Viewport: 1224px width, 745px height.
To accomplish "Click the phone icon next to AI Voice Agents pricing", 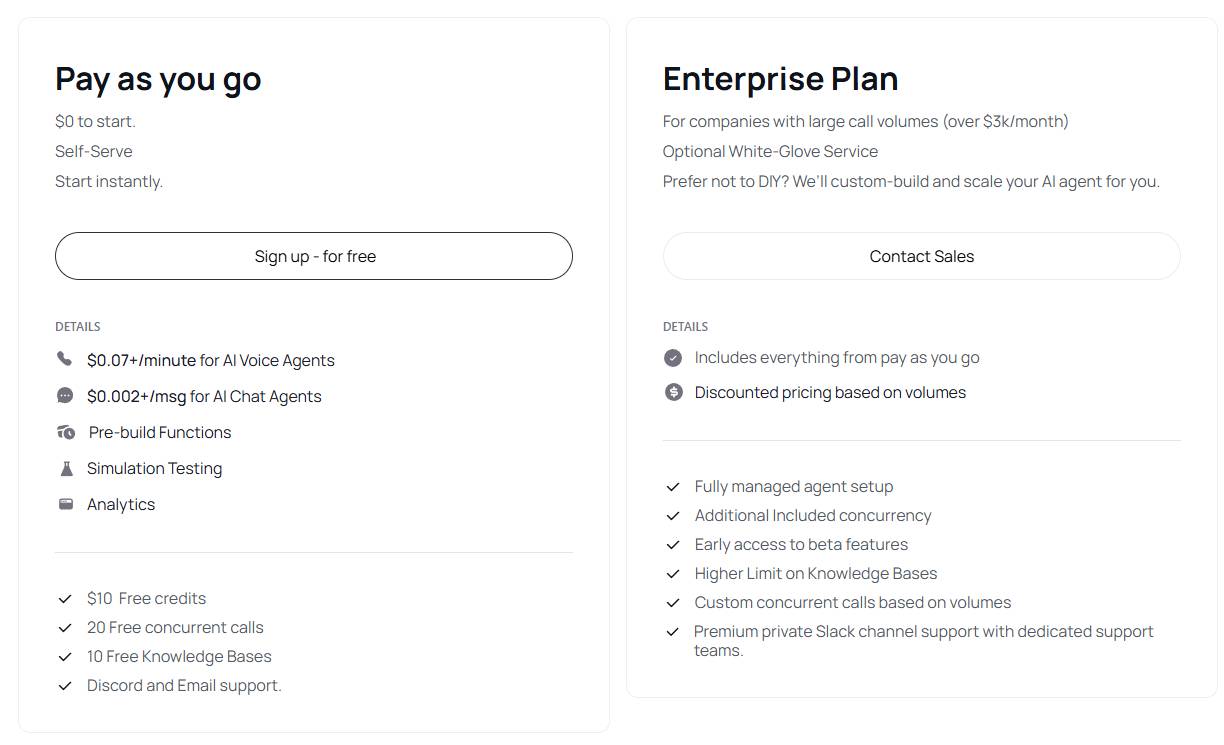I will pos(64,359).
